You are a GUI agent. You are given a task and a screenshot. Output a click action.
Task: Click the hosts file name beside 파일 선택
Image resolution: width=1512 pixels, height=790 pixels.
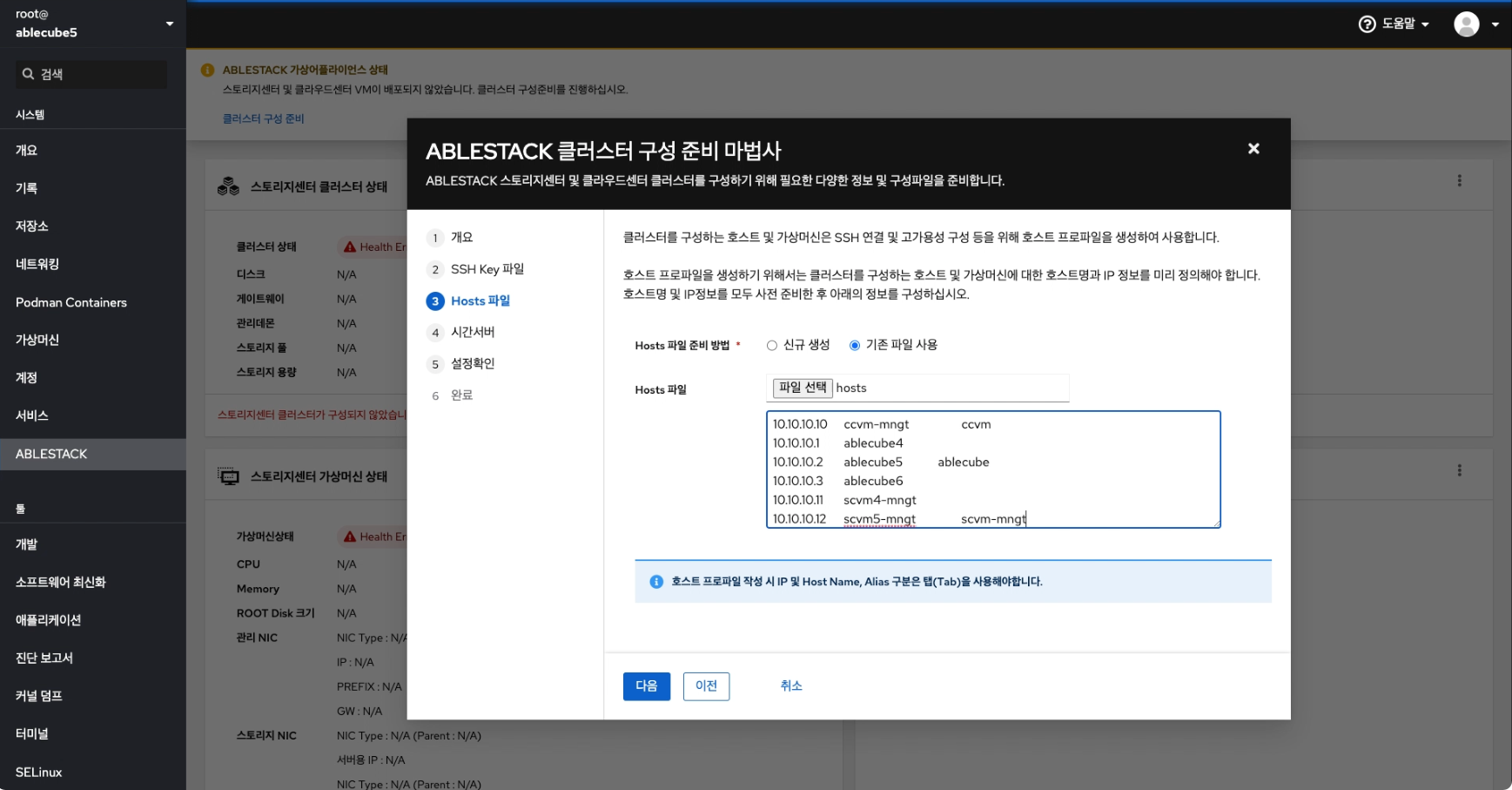[x=851, y=388]
